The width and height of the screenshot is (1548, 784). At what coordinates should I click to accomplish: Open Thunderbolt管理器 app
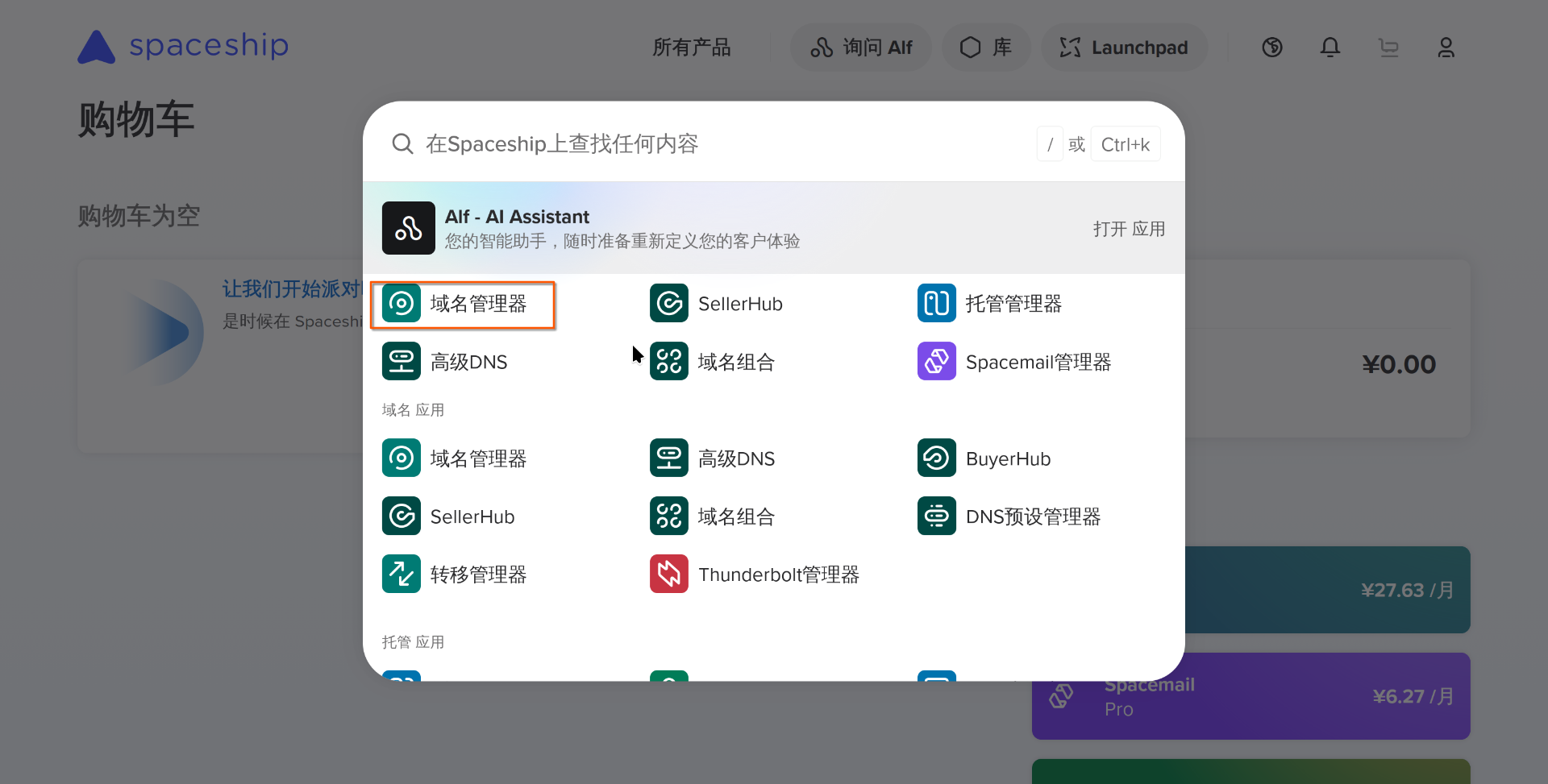click(755, 575)
